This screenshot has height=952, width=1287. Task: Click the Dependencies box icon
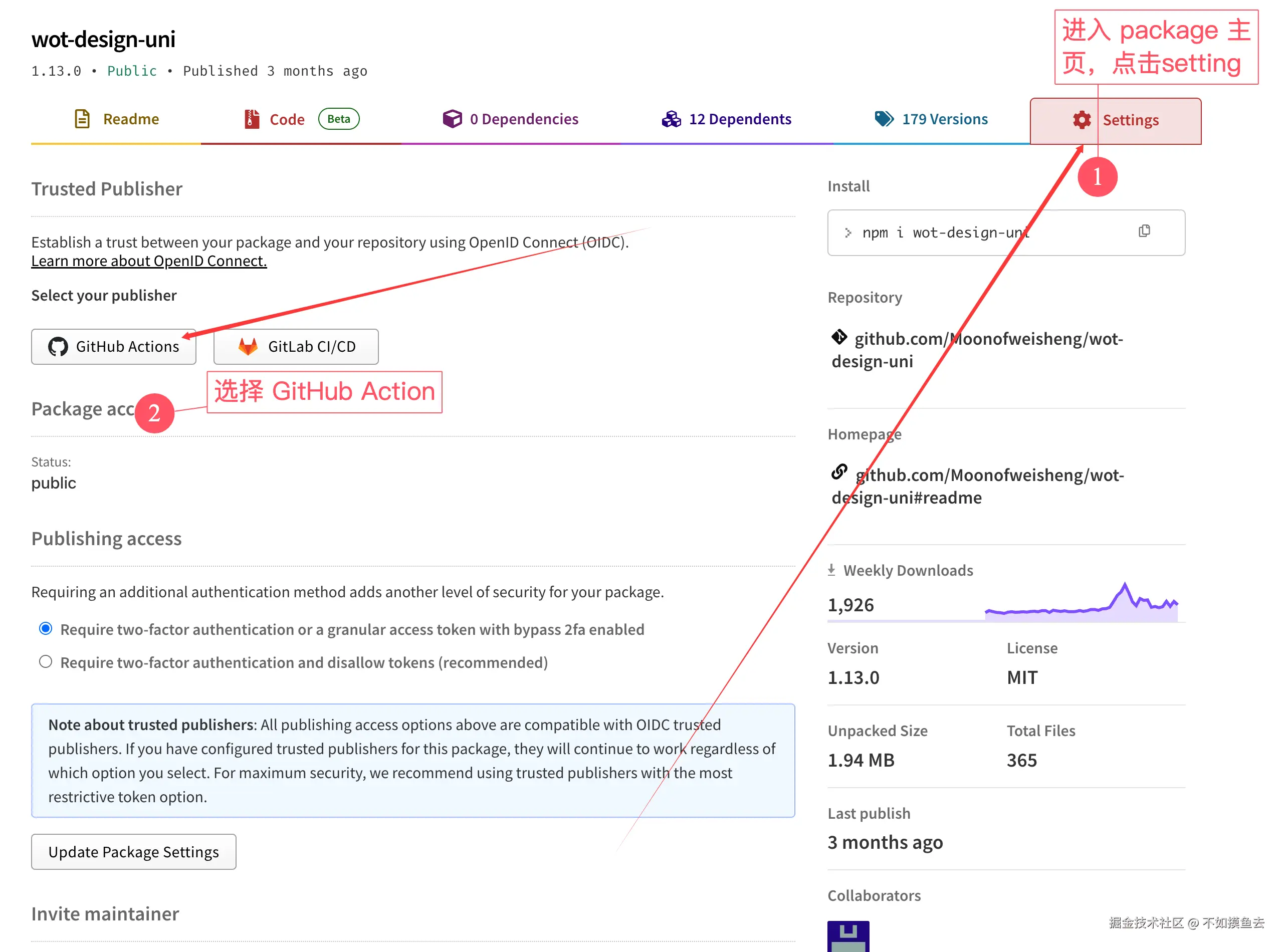[453, 119]
